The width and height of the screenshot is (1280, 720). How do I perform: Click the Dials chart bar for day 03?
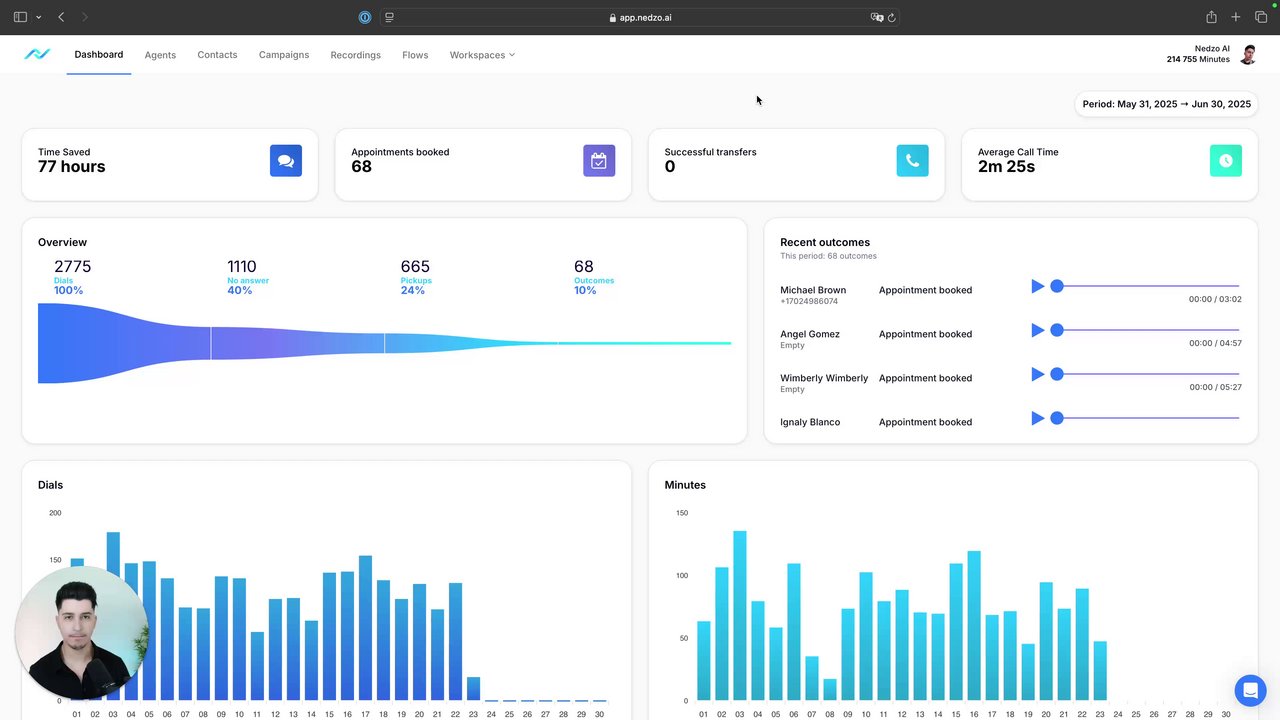pyautogui.click(x=113, y=616)
